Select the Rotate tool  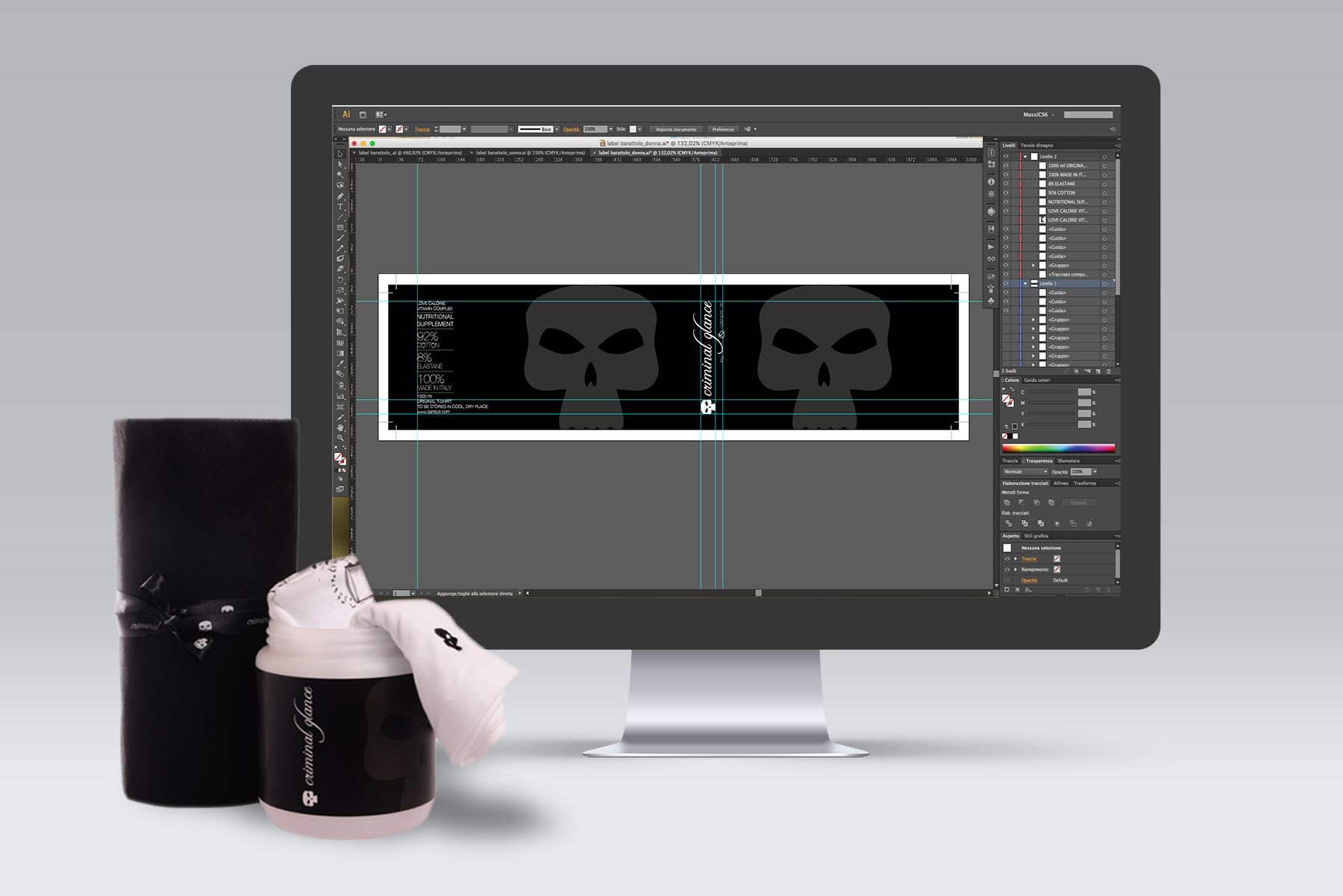340,280
